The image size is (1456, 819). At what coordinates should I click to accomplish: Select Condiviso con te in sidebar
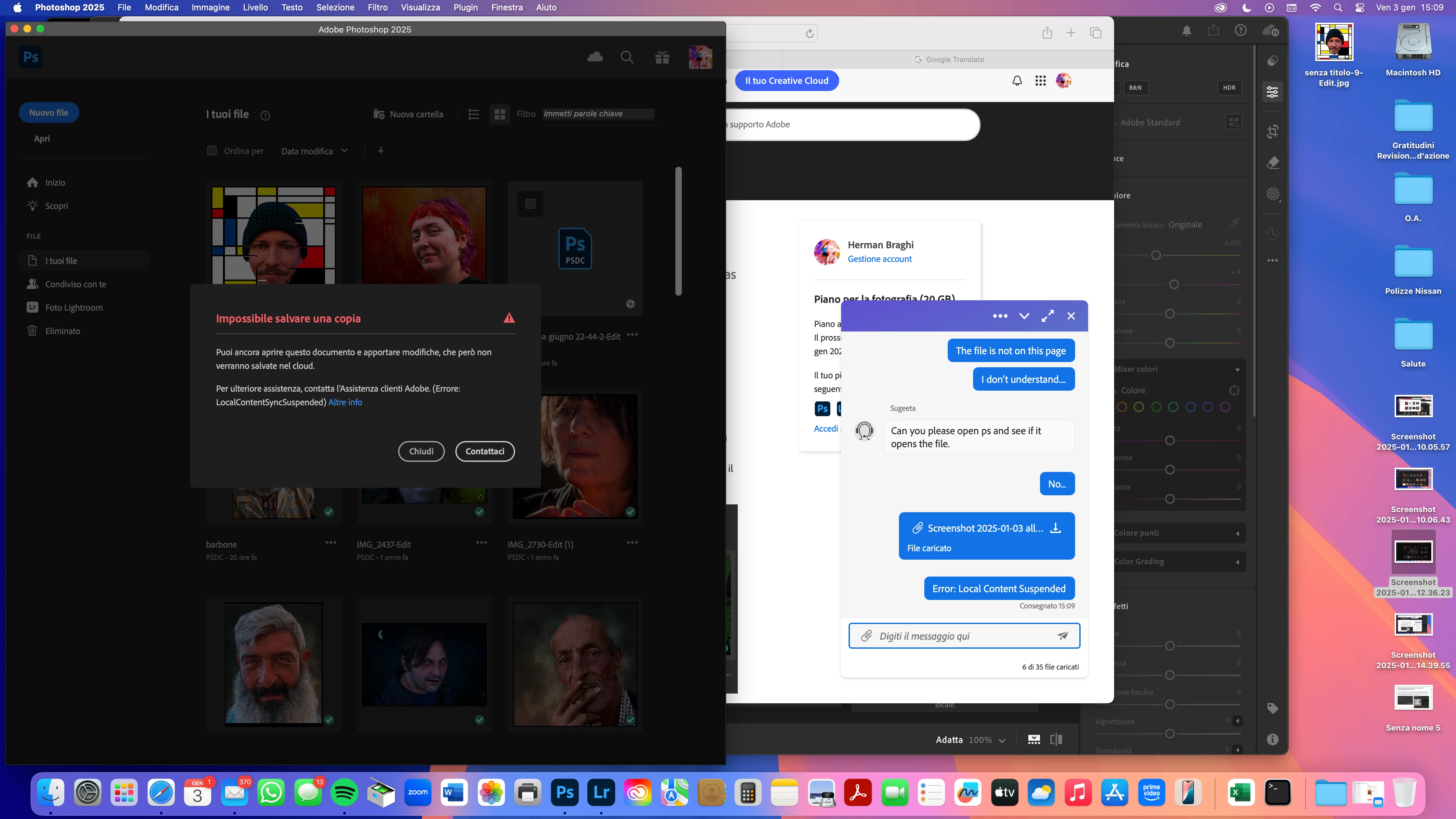pos(76,284)
